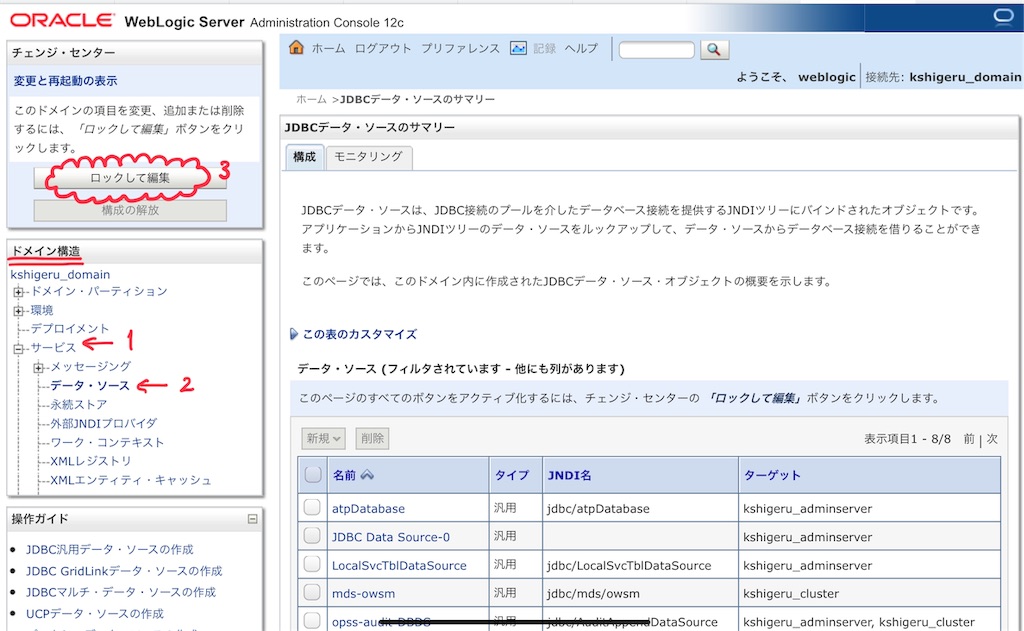Check the select-all checkbox in the table header
The width and height of the screenshot is (1024, 631).
(x=313, y=474)
